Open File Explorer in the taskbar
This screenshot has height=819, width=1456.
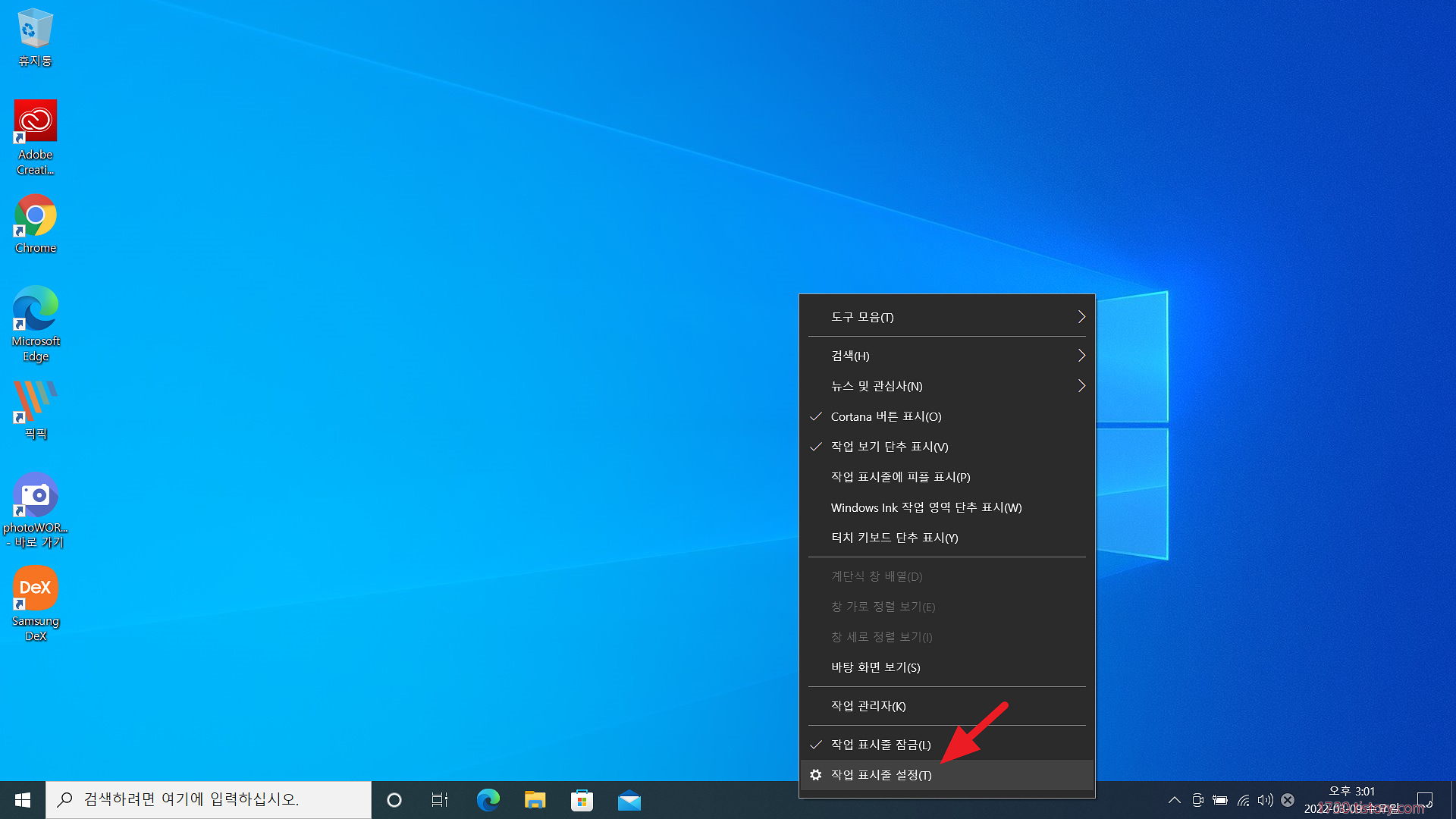(x=535, y=800)
